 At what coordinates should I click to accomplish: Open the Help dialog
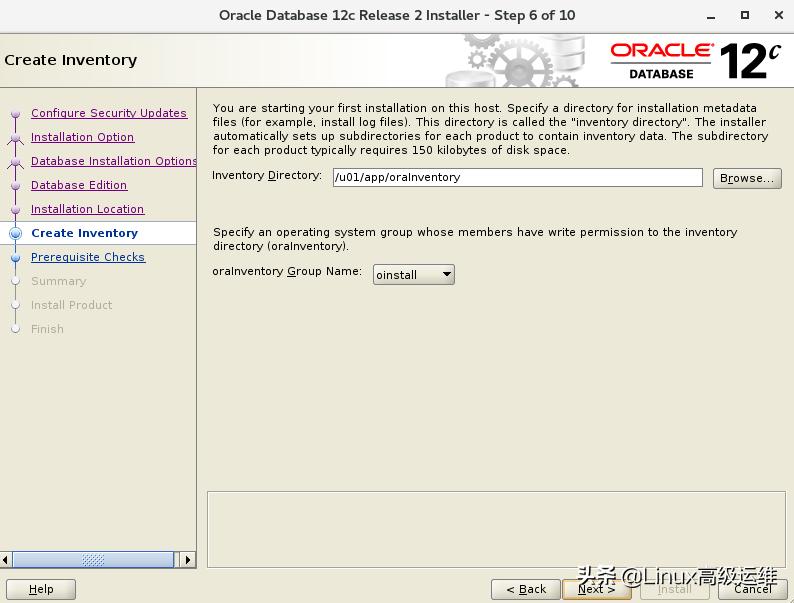[41, 589]
